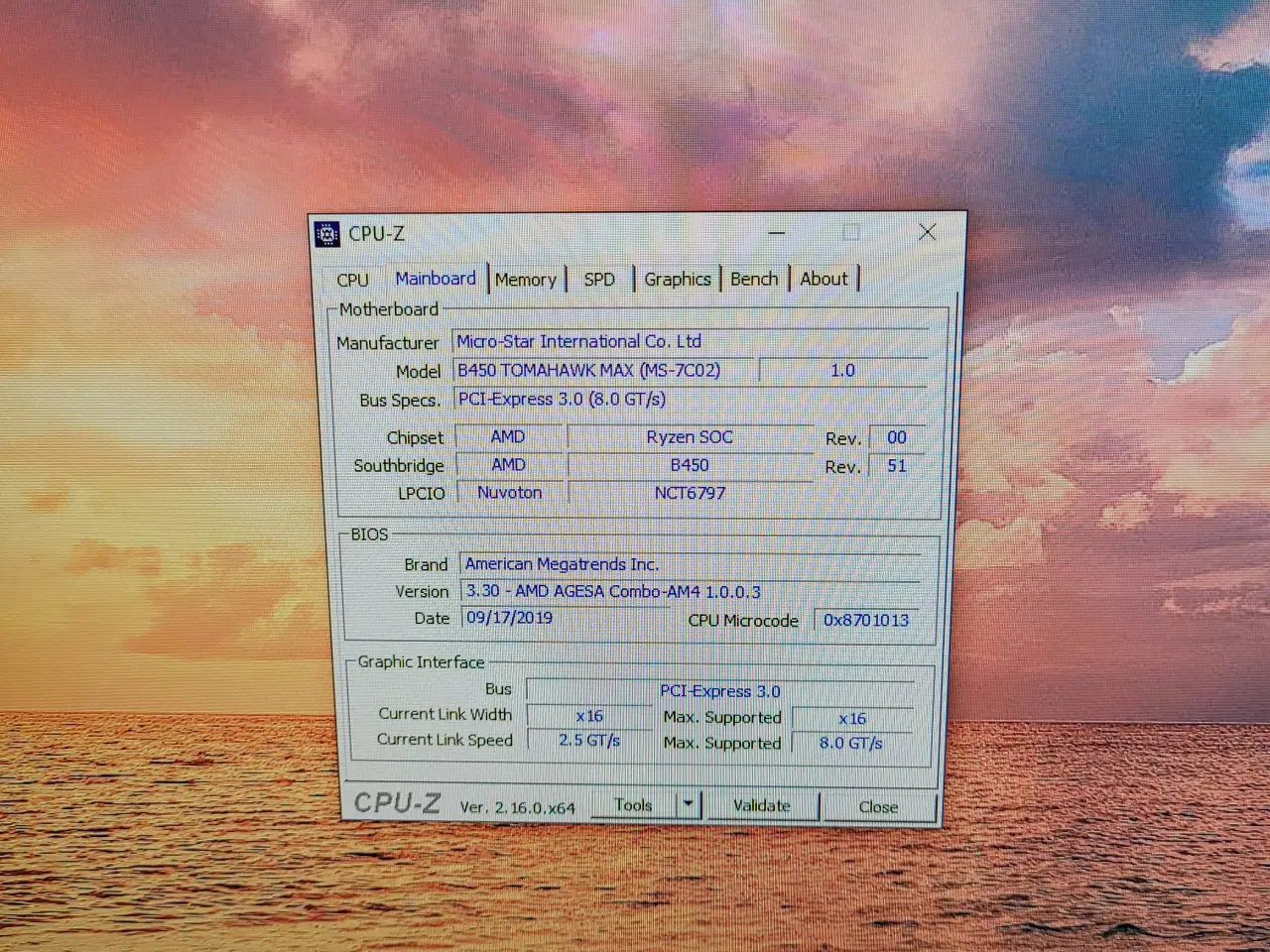Viewport: 1270px width, 952px height.
Task: Click the LPCIO vendor Nuvoton
Action: click(x=509, y=493)
